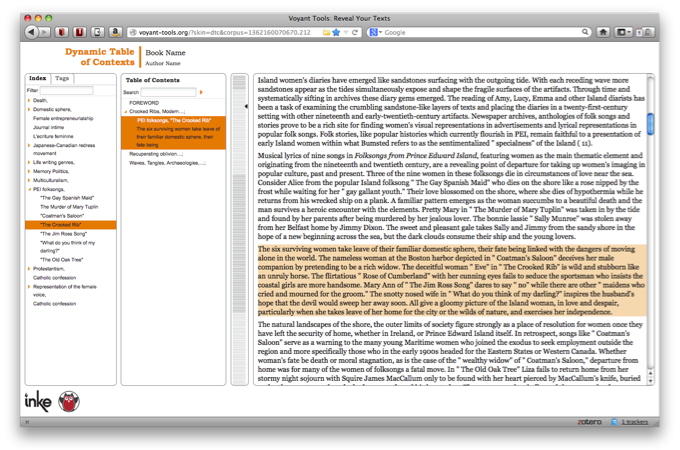
Task: Click the Voyant owl logo
Action: coord(69,401)
